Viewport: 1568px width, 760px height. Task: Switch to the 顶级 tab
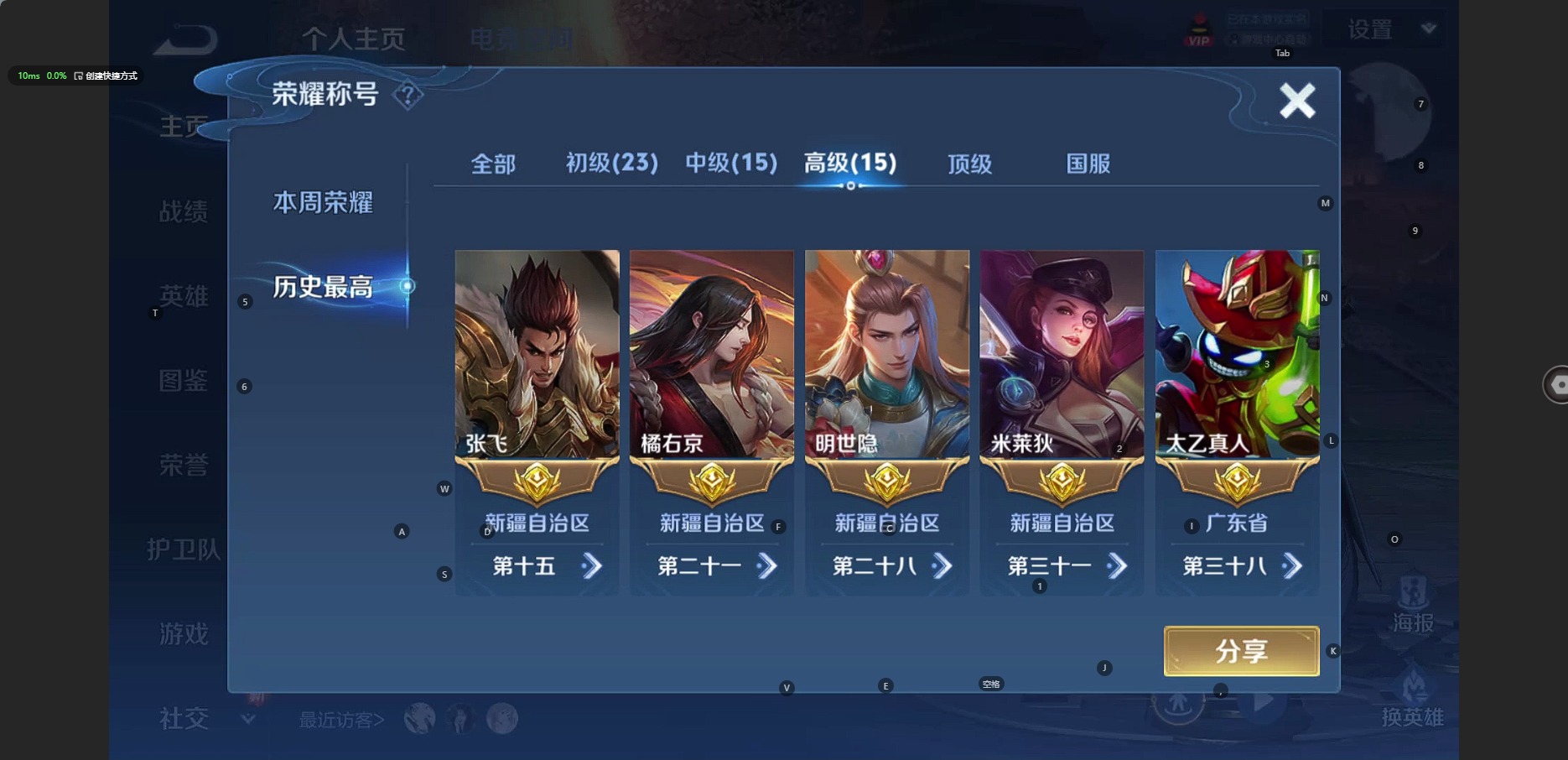[970, 164]
